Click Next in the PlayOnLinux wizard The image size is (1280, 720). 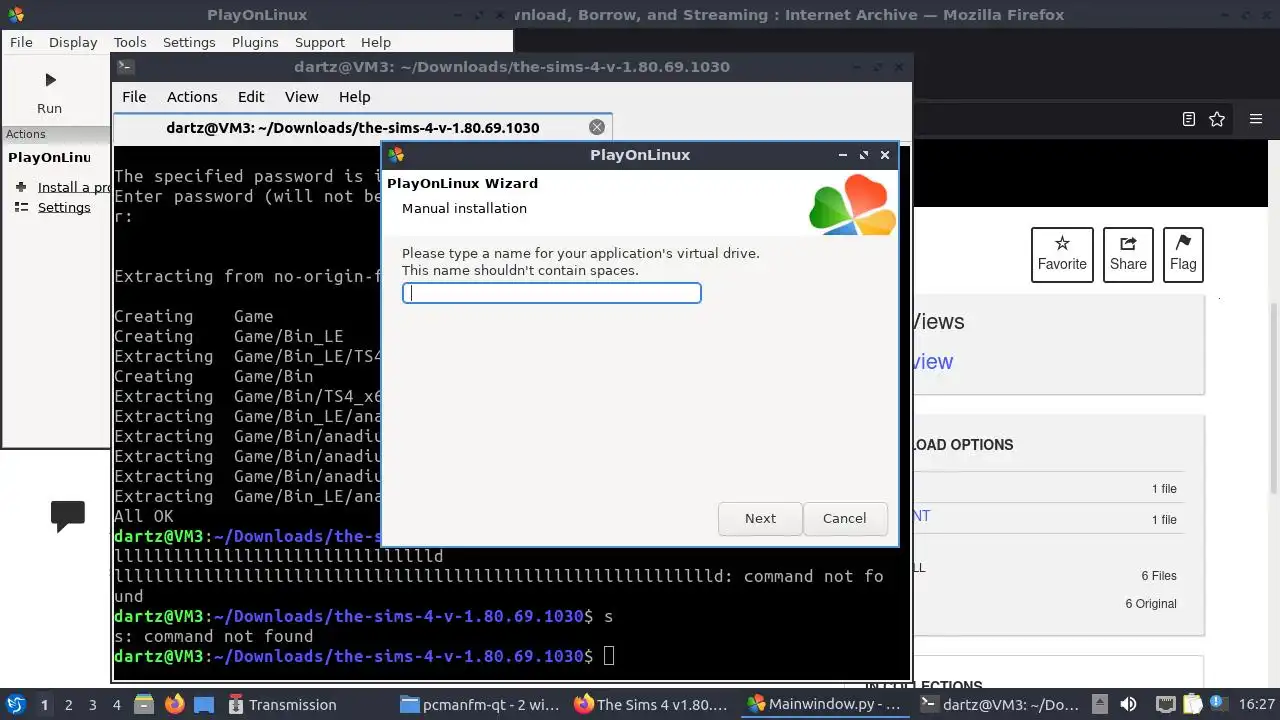[x=760, y=518]
